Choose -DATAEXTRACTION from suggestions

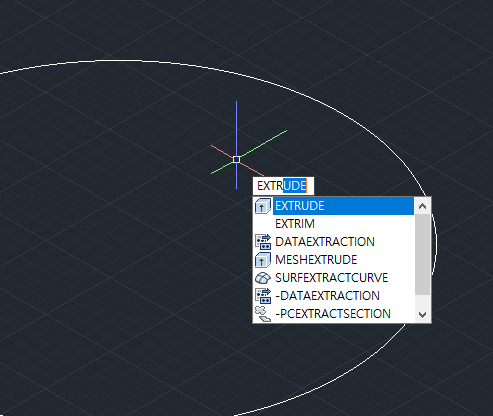point(334,296)
